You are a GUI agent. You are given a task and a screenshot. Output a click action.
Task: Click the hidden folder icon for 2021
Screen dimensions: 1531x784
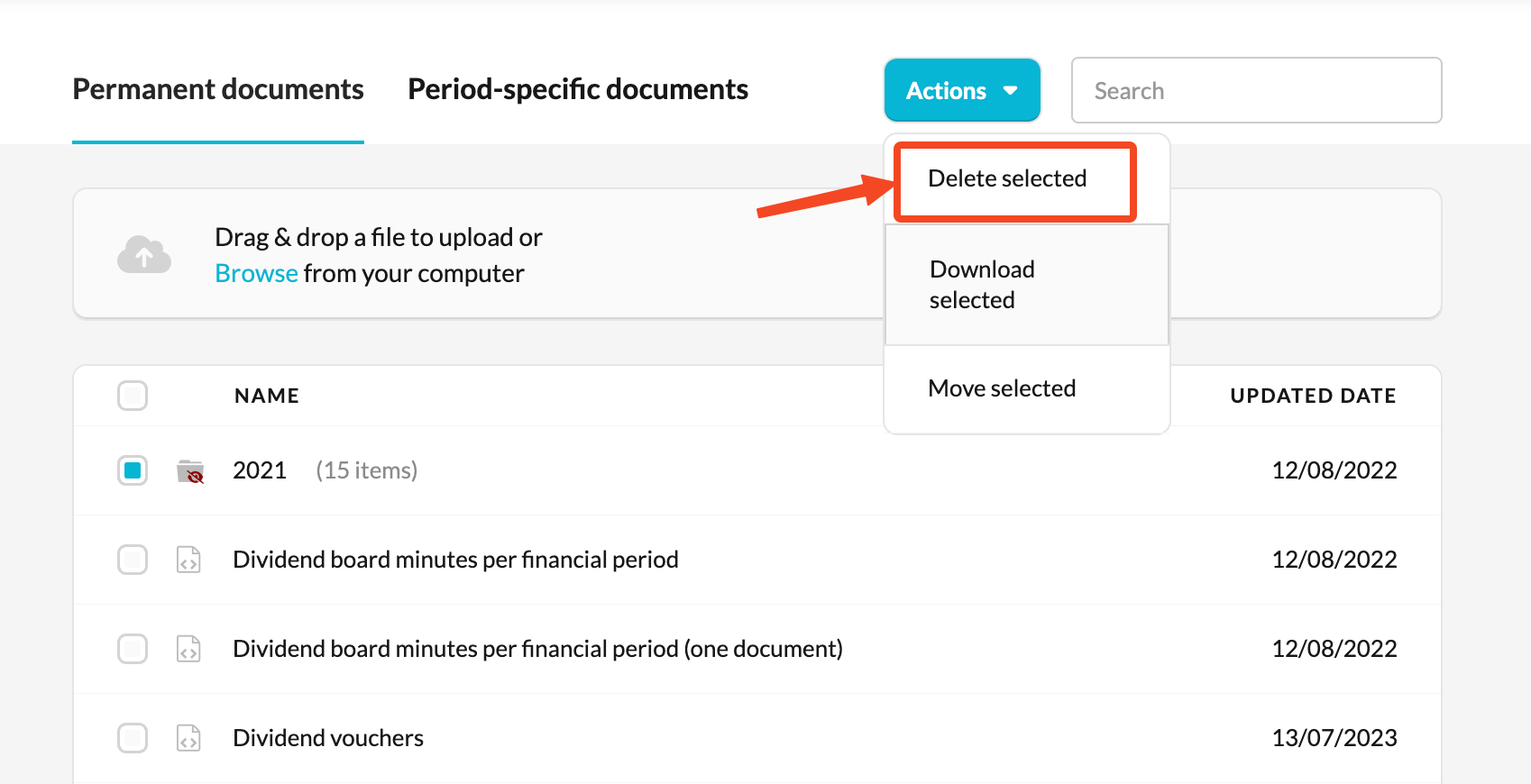190,471
